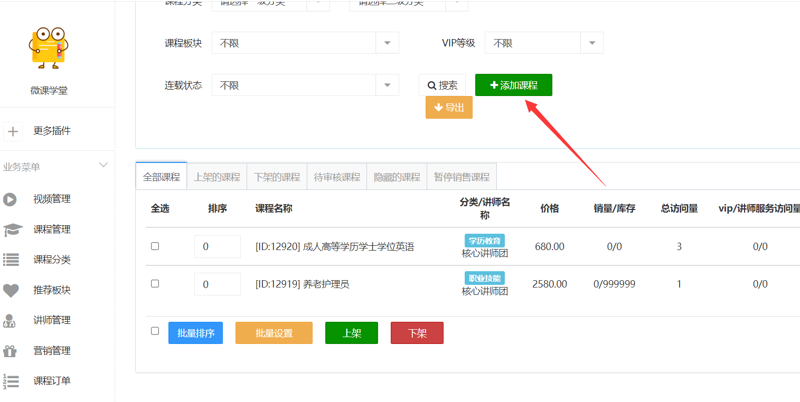Image resolution: width=800 pixels, height=402 pixels.
Task: Open 课程订单 menu item
Action: [x=52, y=381]
